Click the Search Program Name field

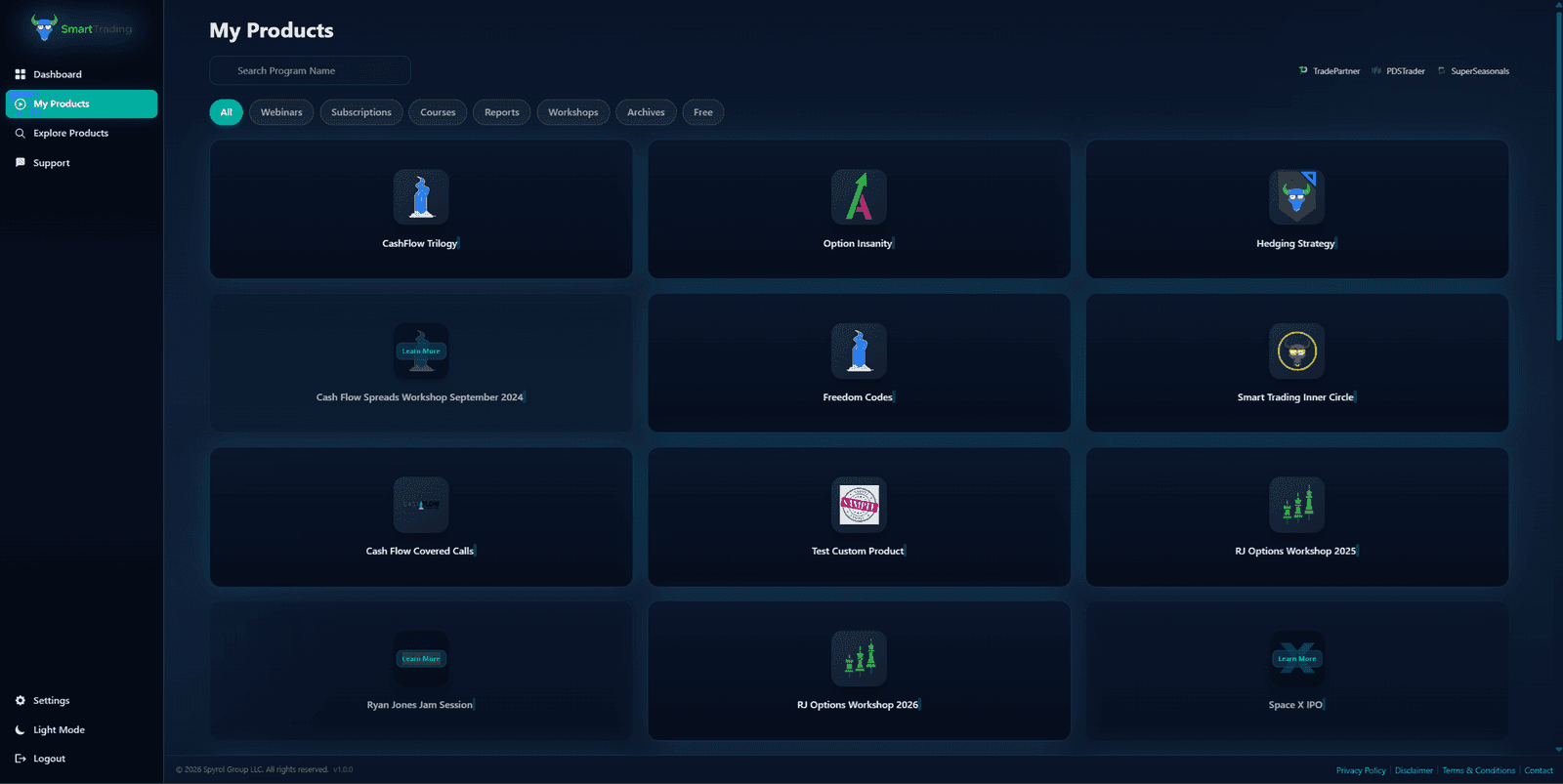tap(310, 70)
